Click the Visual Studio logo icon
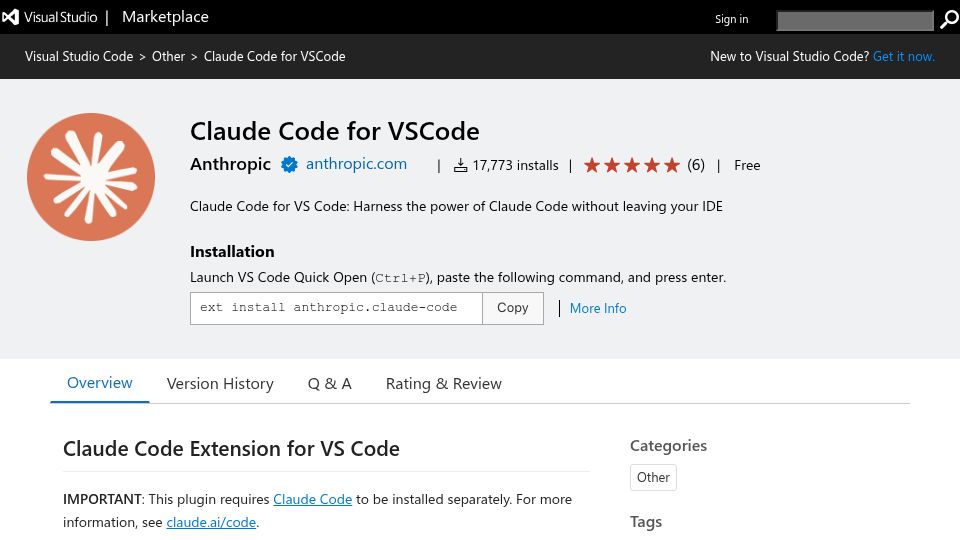The image size is (960, 540). 10,17
